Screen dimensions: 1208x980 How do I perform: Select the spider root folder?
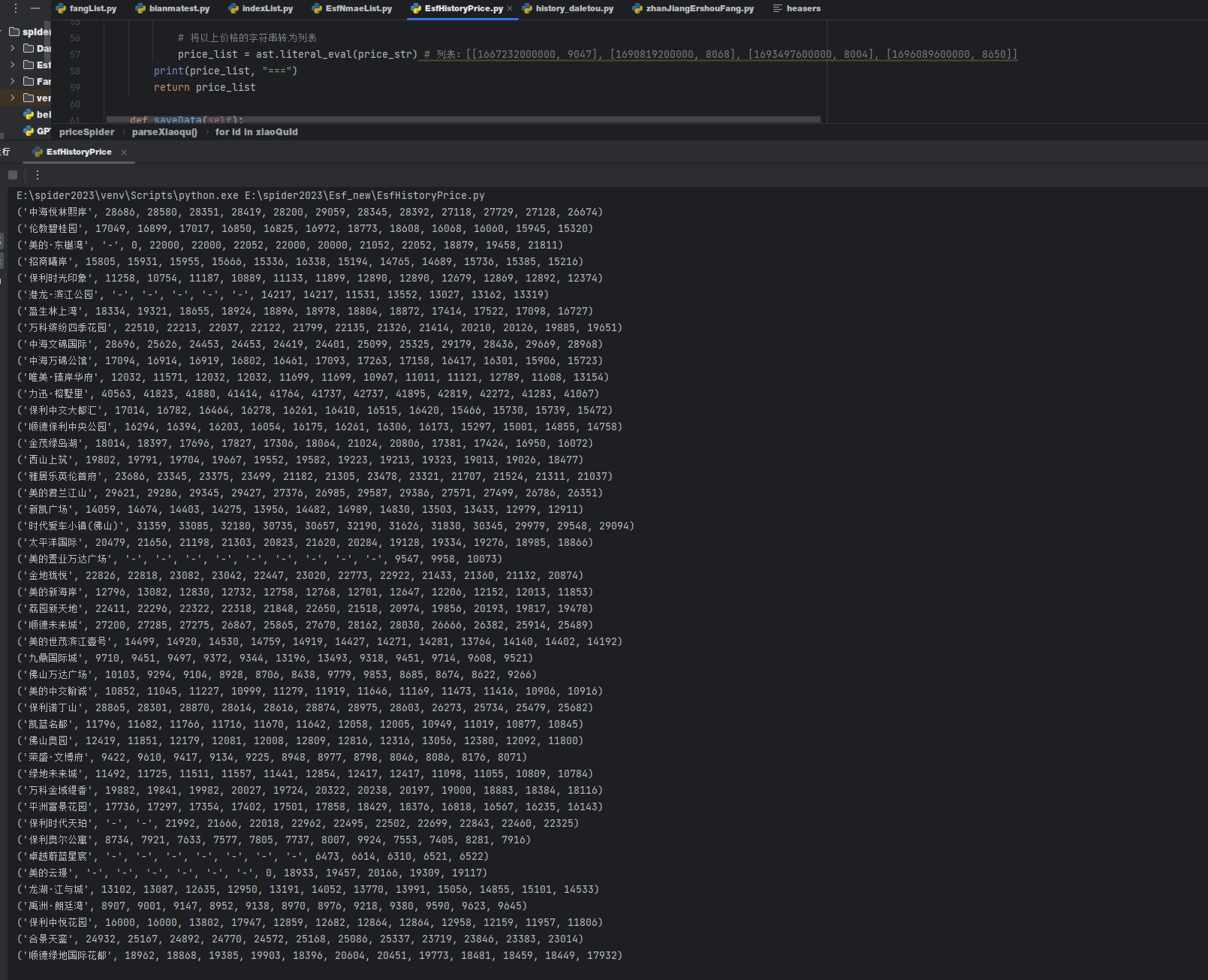coord(30,32)
